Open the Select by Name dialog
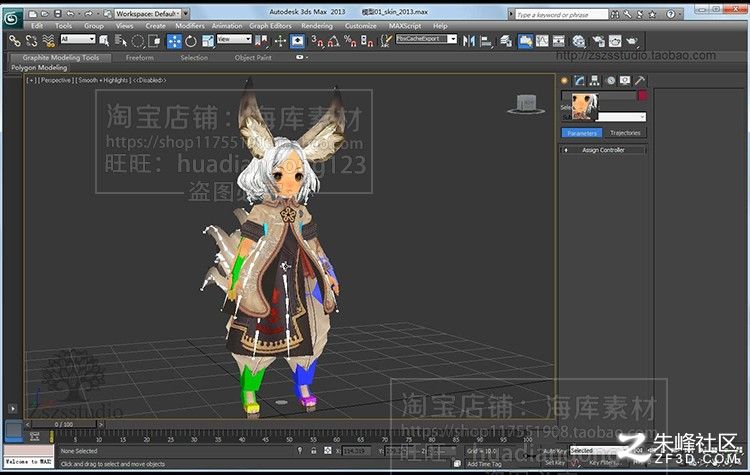The width and height of the screenshot is (750, 475). pos(121,41)
